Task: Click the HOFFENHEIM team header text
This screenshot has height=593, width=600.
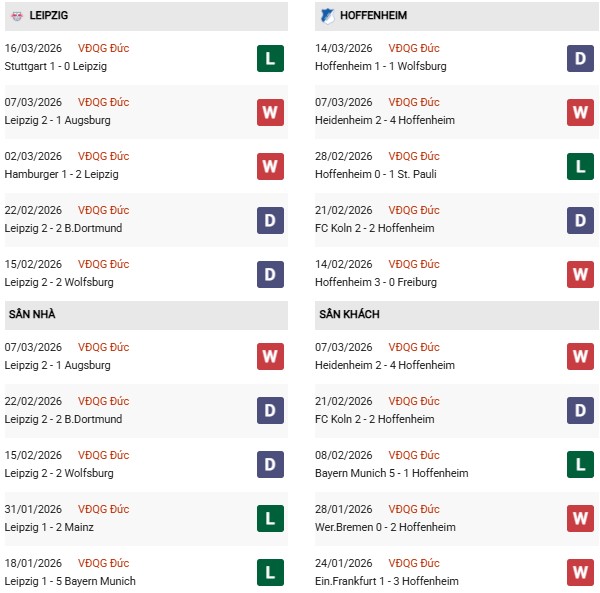Action: pyautogui.click(x=373, y=16)
